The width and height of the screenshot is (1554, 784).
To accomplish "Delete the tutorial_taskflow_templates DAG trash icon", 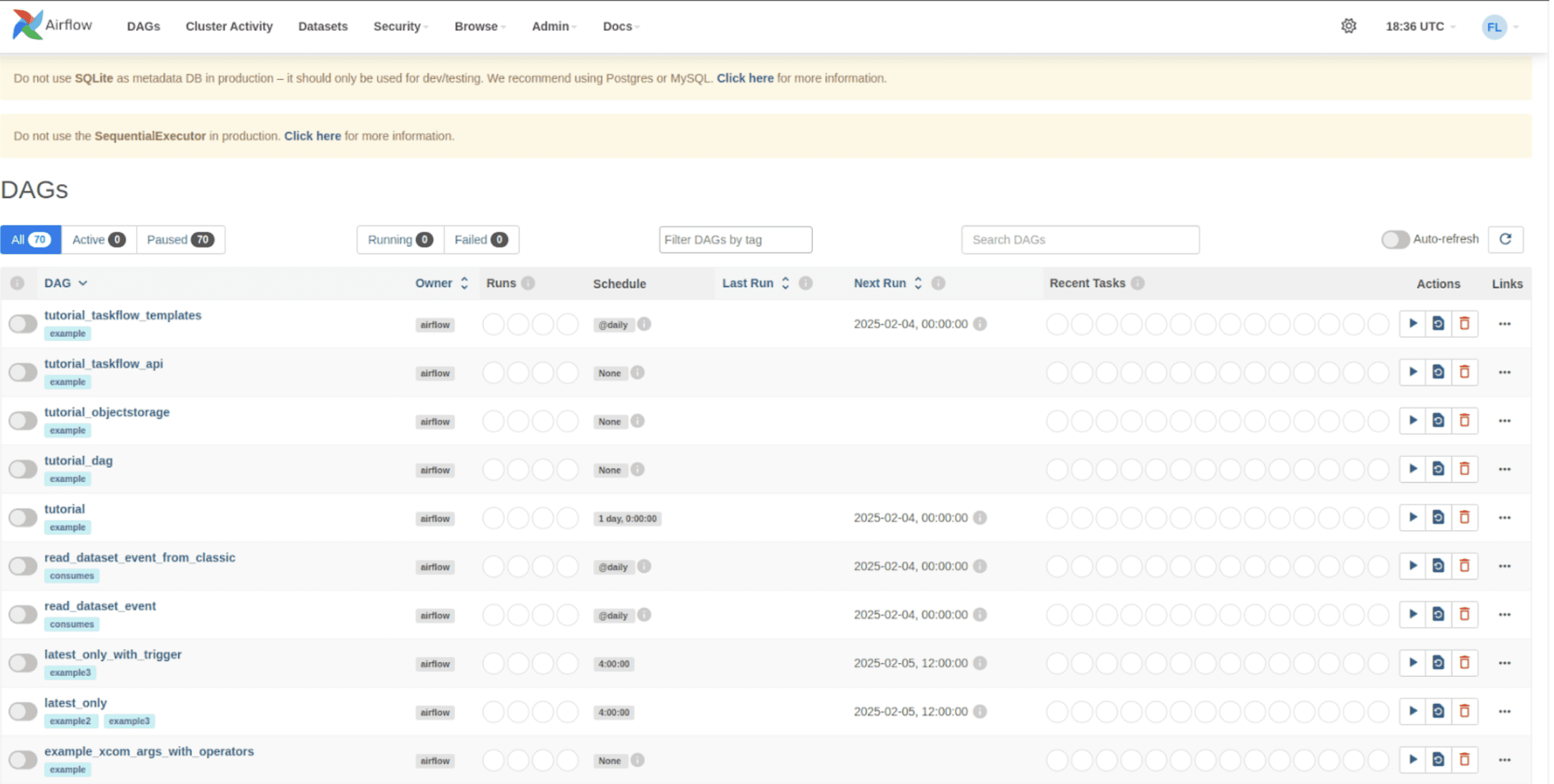I will [1465, 323].
